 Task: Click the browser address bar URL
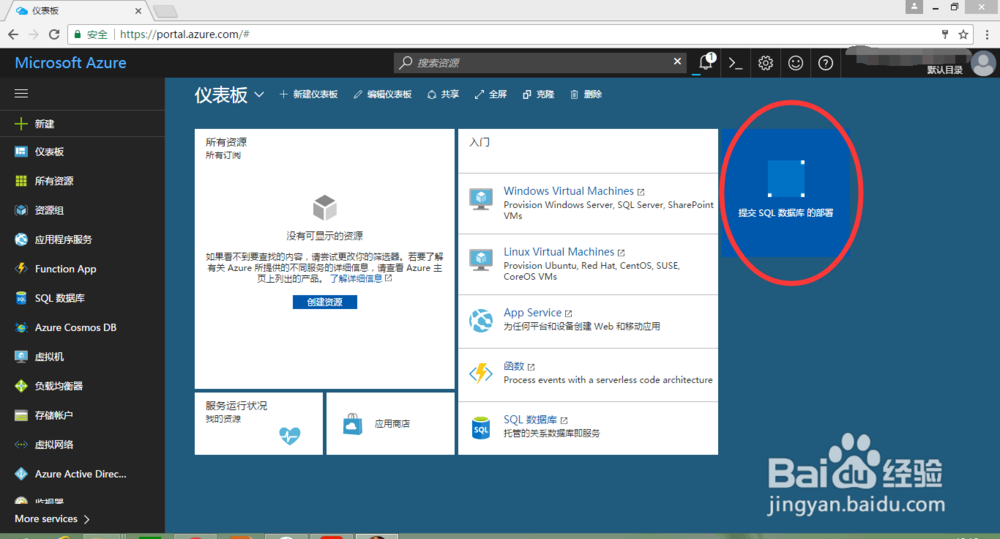tap(184, 34)
